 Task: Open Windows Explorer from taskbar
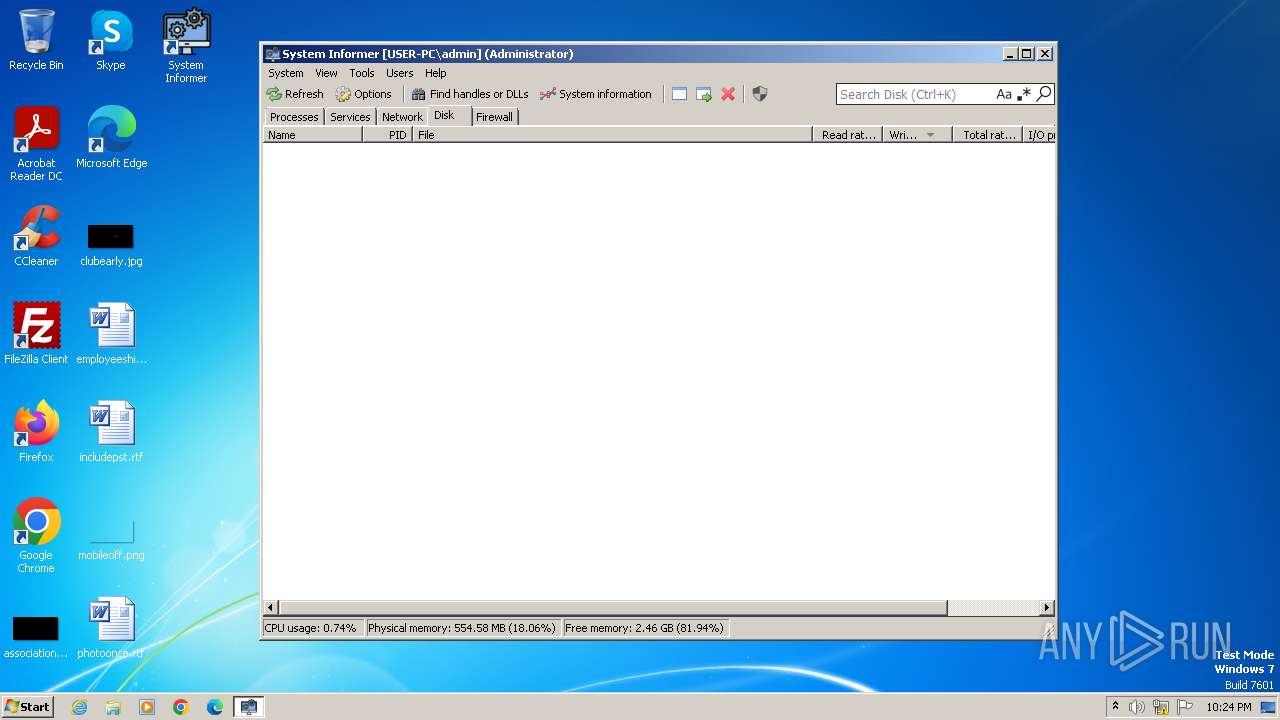[x=113, y=707]
